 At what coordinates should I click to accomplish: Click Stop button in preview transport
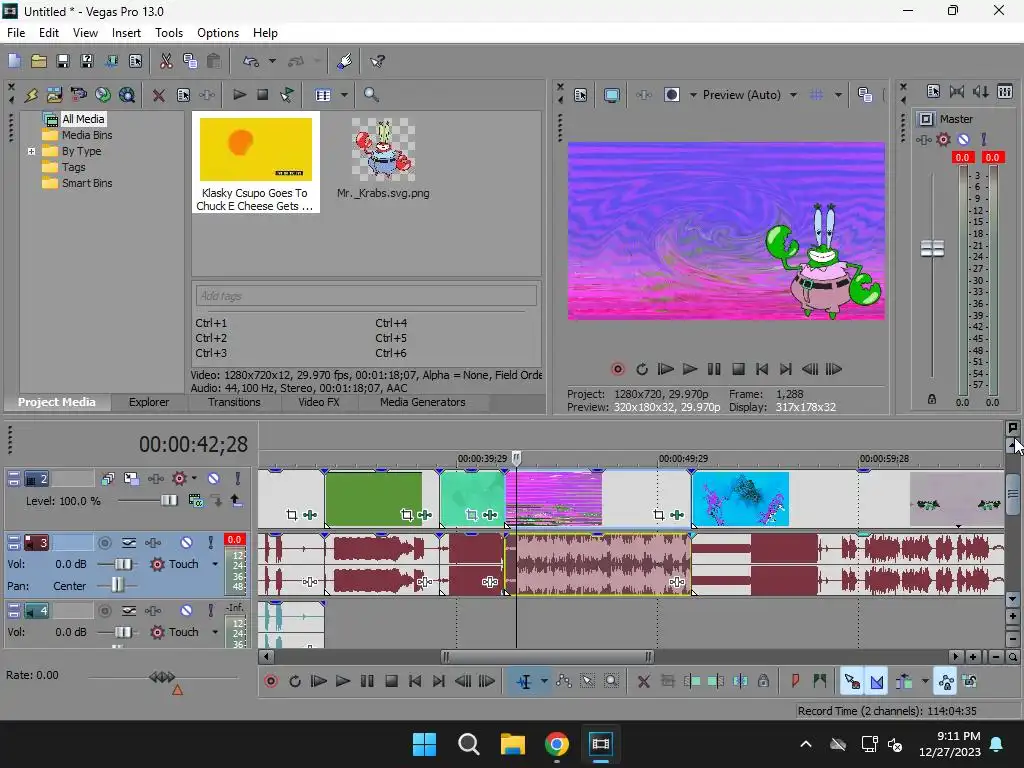click(738, 369)
